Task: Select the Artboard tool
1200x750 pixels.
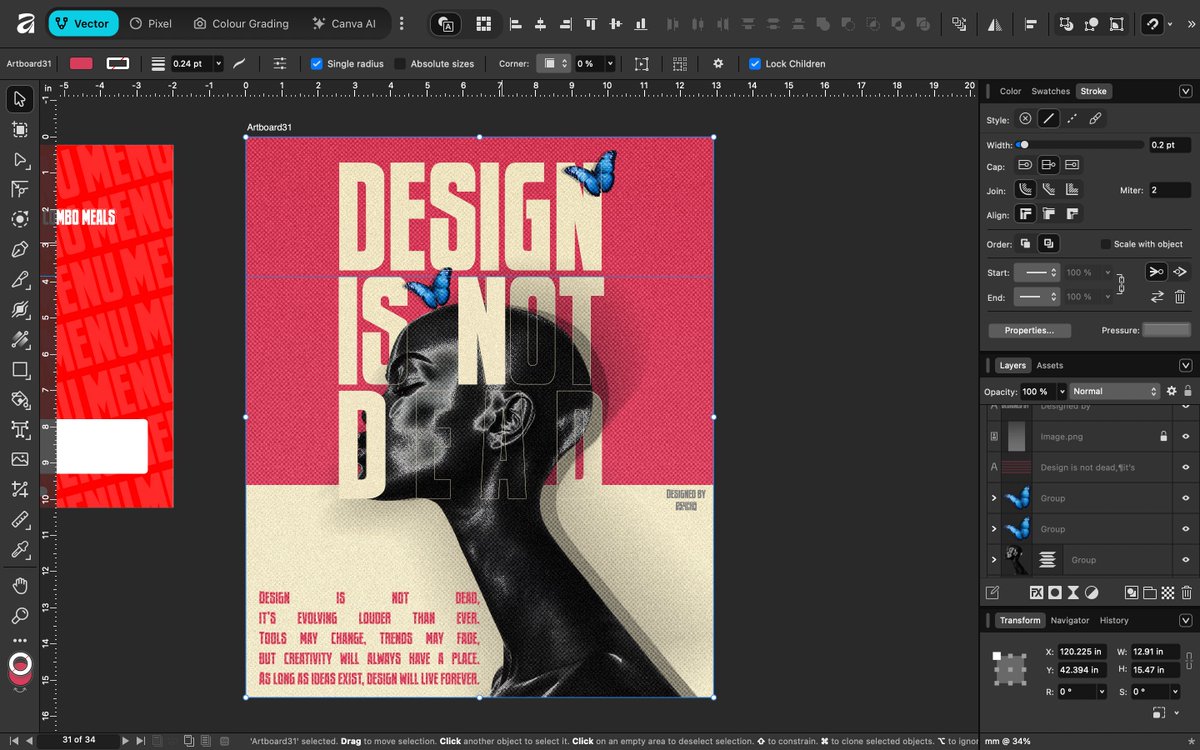Action: (x=19, y=129)
